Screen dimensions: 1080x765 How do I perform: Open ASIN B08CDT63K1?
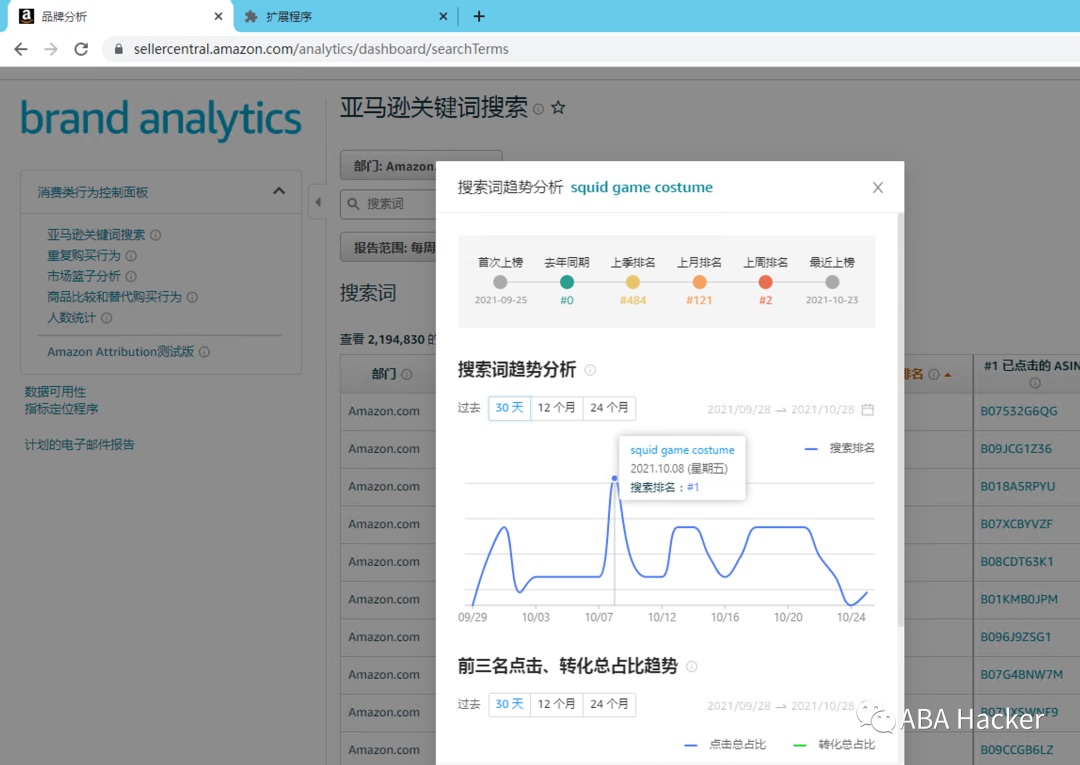click(x=1017, y=561)
